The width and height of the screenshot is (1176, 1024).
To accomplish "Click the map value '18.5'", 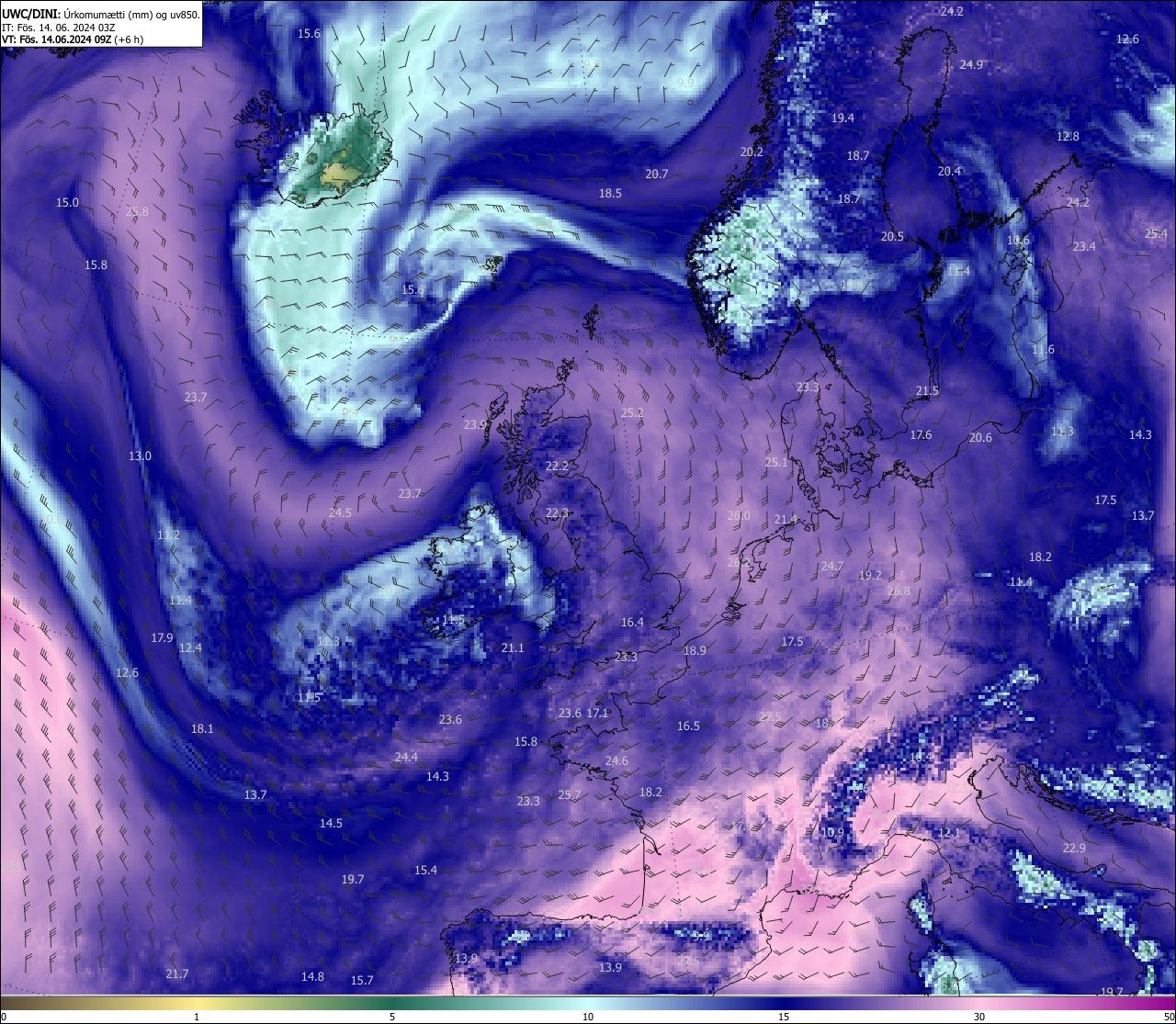I will click(x=610, y=193).
